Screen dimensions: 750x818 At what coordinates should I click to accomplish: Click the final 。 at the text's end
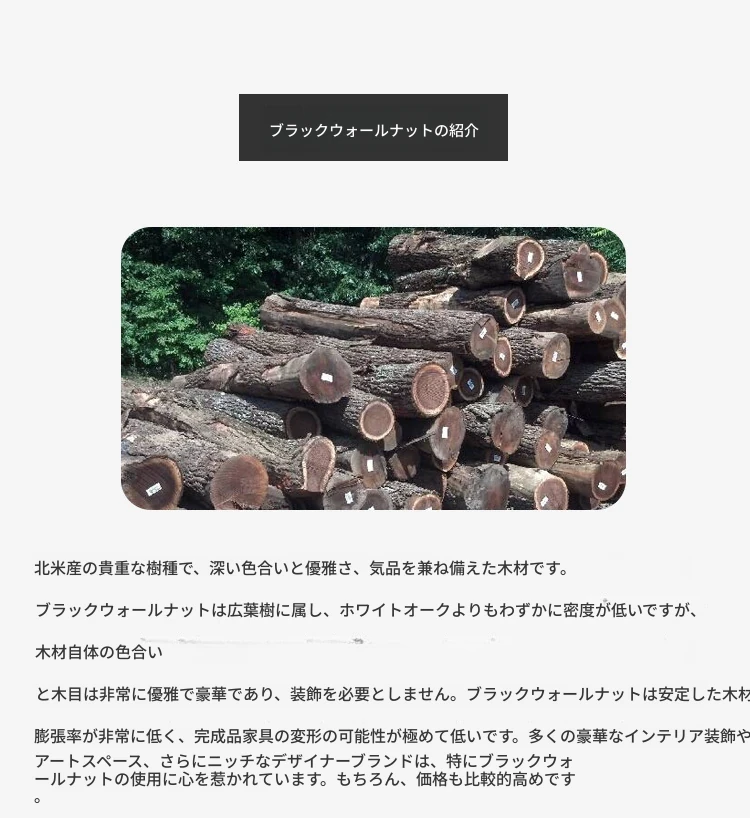coord(38,799)
